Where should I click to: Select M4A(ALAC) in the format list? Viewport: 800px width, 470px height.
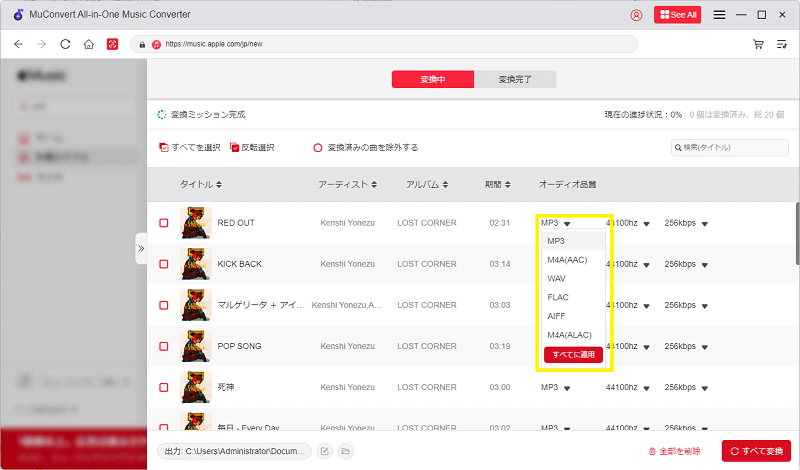(573, 335)
